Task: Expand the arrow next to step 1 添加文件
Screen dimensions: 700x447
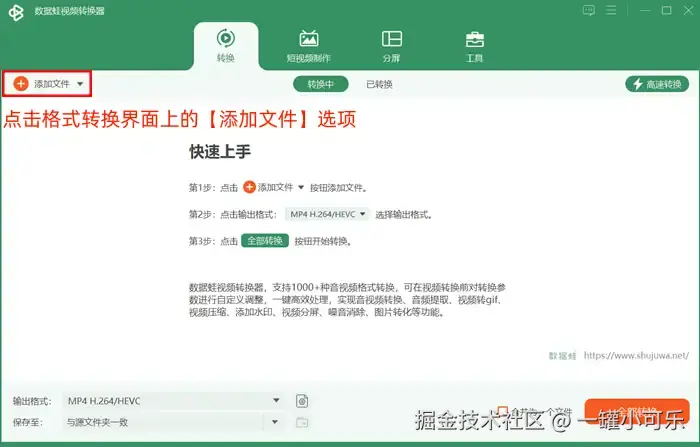Action: tap(301, 188)
